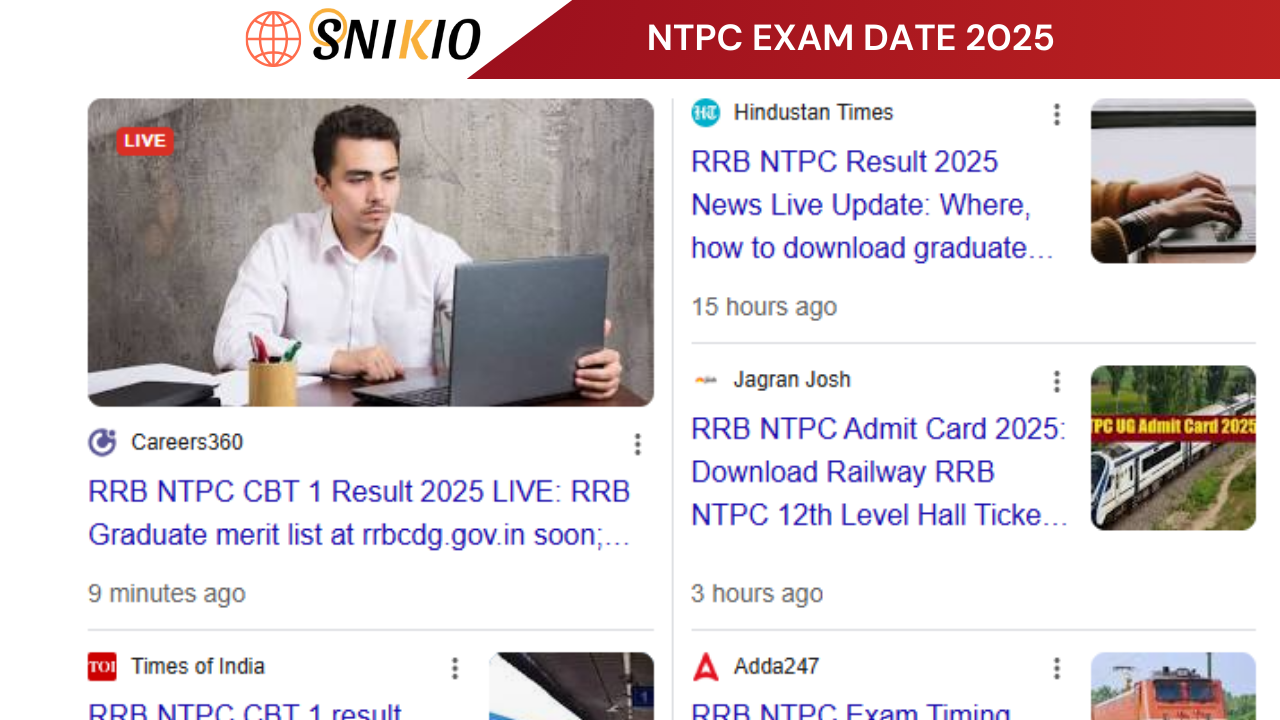Open the Hindustan Times source icon
The image size is (1280, 720).
(706, 113)
